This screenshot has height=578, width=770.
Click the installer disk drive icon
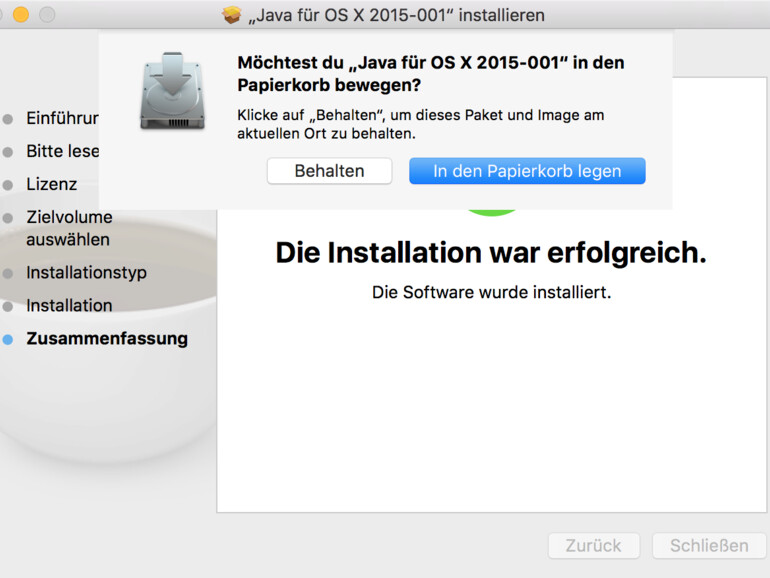(x=172, y=91)
